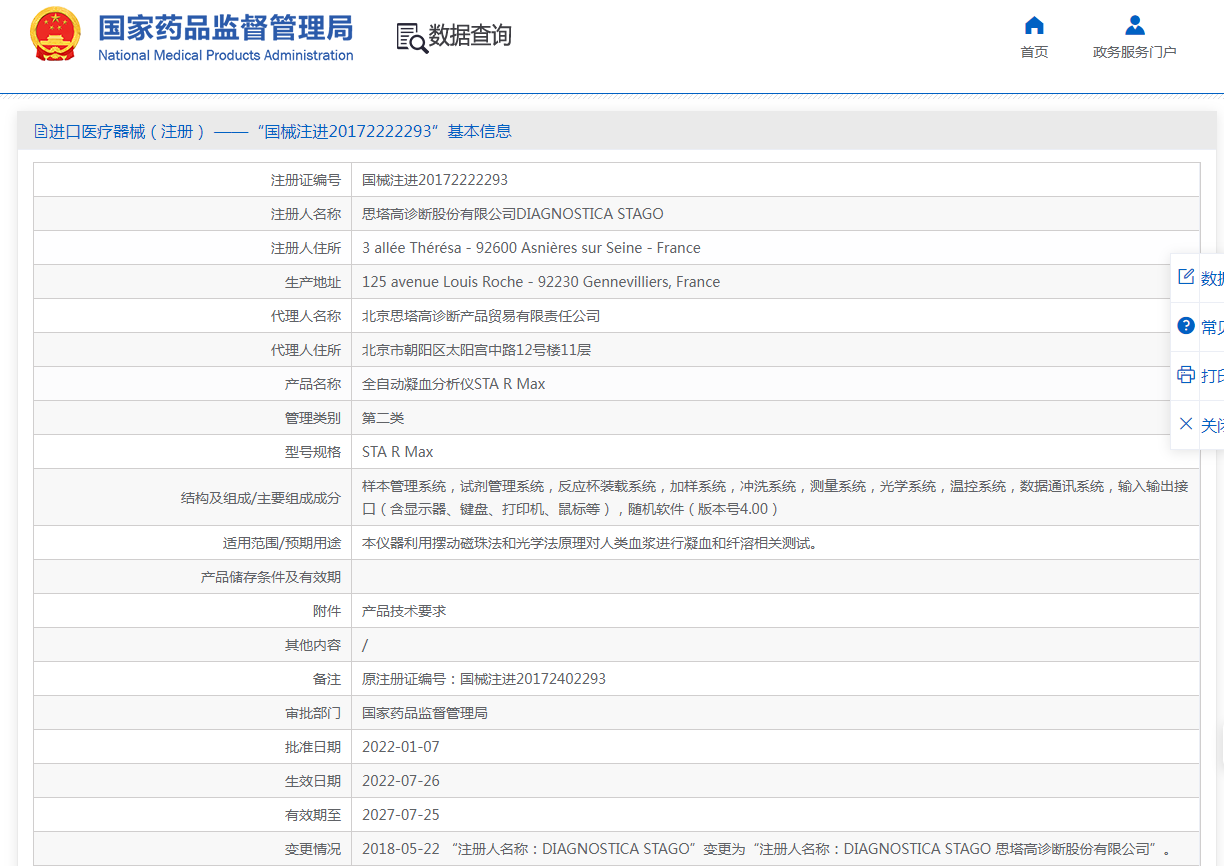The height and width of the screenshot is (866, 1224).
Task: Click 其他内容 row label
Action: pyautogui.click(x=313, y=645)
